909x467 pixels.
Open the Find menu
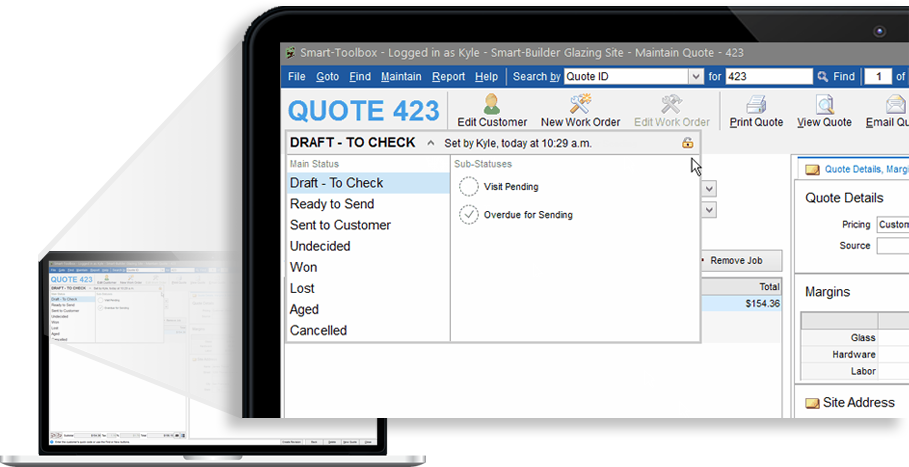click(x=360, y=76)
